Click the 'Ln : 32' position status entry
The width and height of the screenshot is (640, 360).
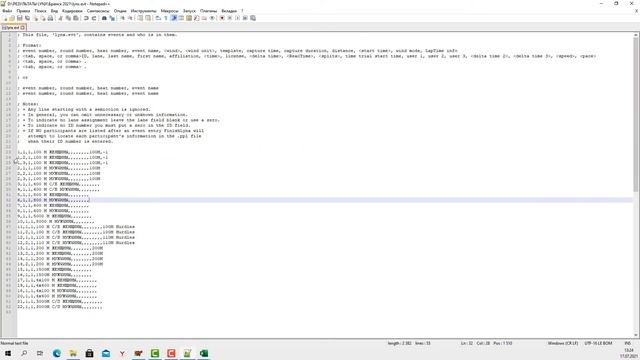467,343
